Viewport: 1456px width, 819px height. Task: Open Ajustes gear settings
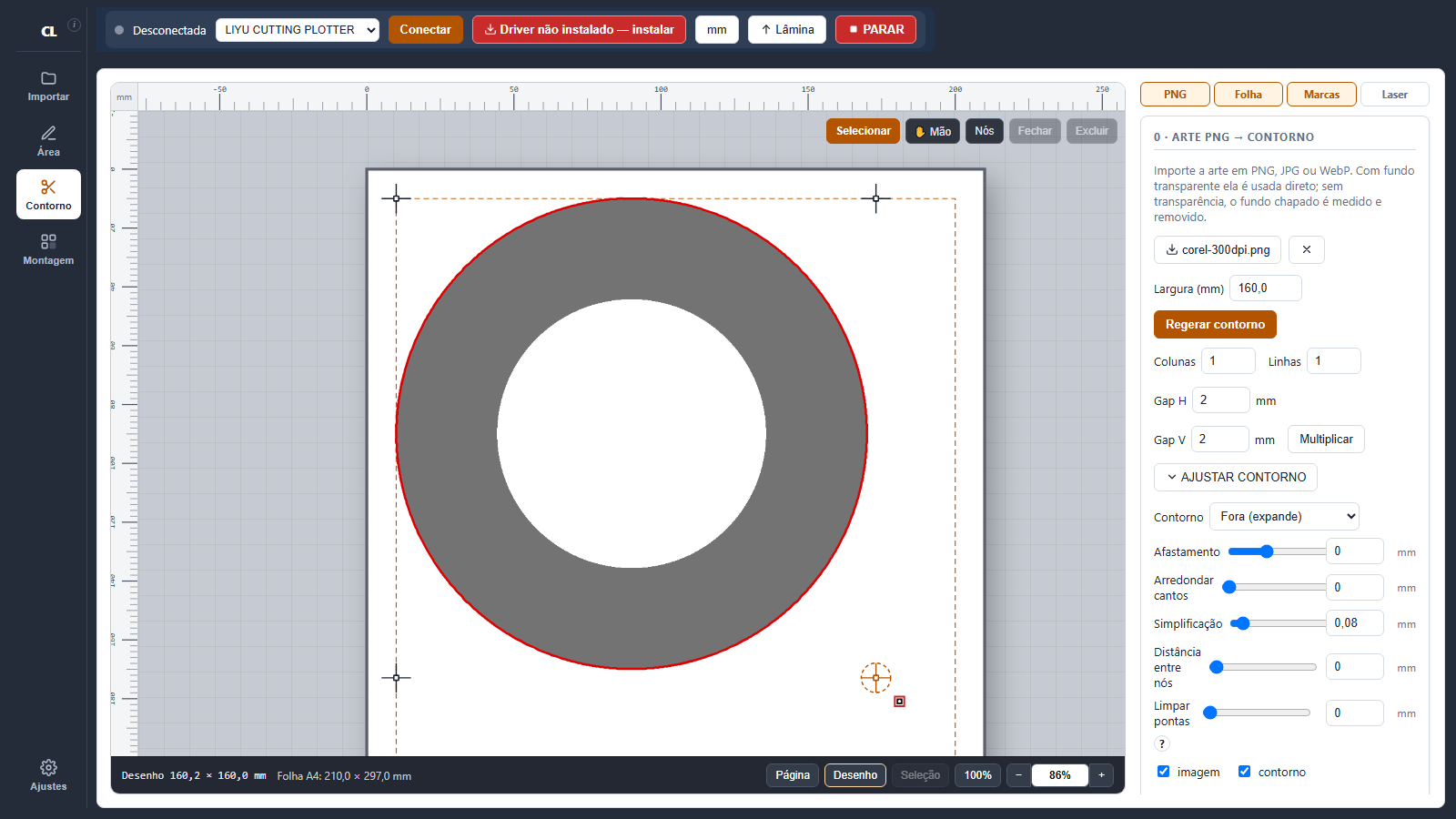[48, 775]
